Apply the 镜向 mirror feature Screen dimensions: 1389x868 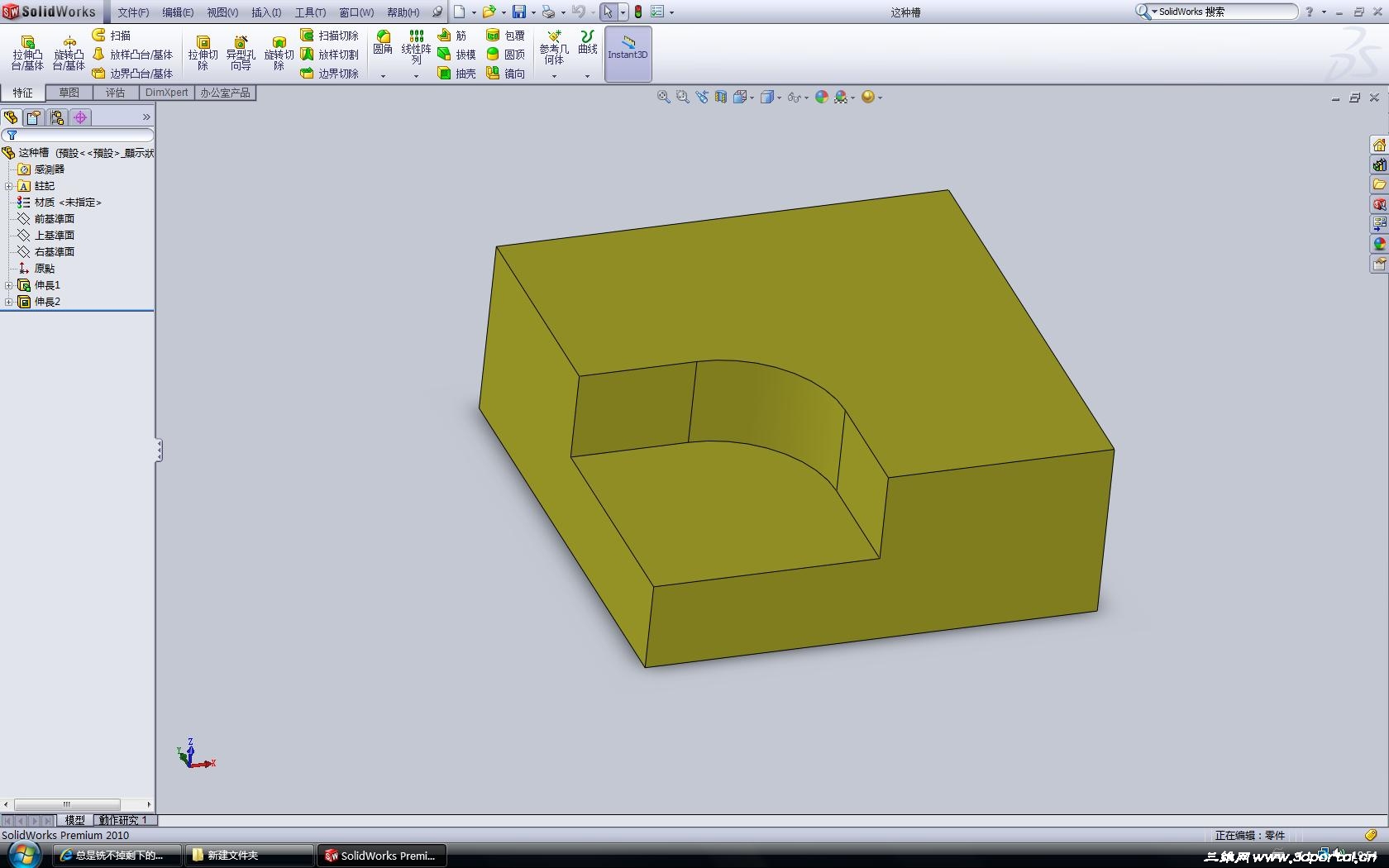coord(505,74)
